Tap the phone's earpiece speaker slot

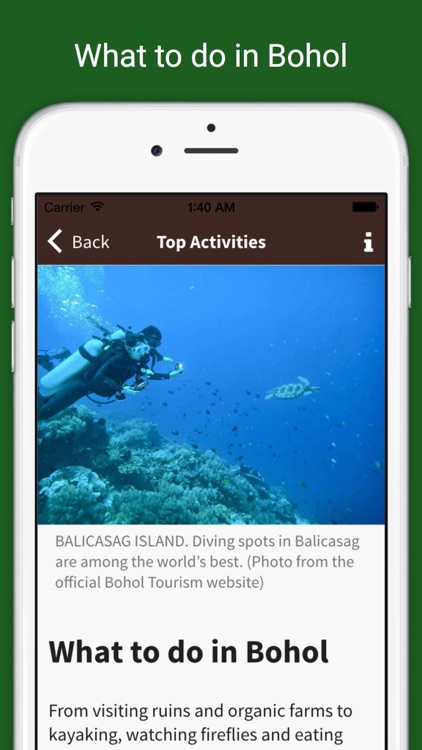(211, 151)
